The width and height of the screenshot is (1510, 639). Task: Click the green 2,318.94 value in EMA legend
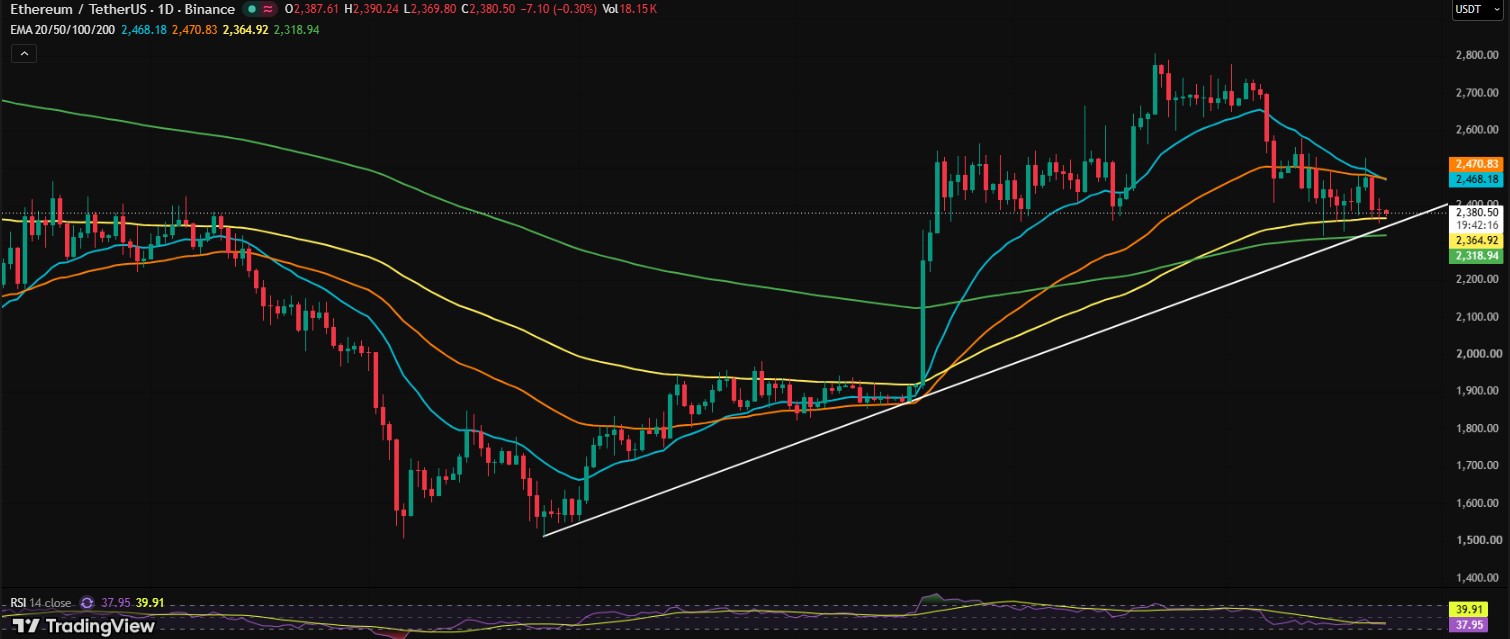click(x=297, y=29)
